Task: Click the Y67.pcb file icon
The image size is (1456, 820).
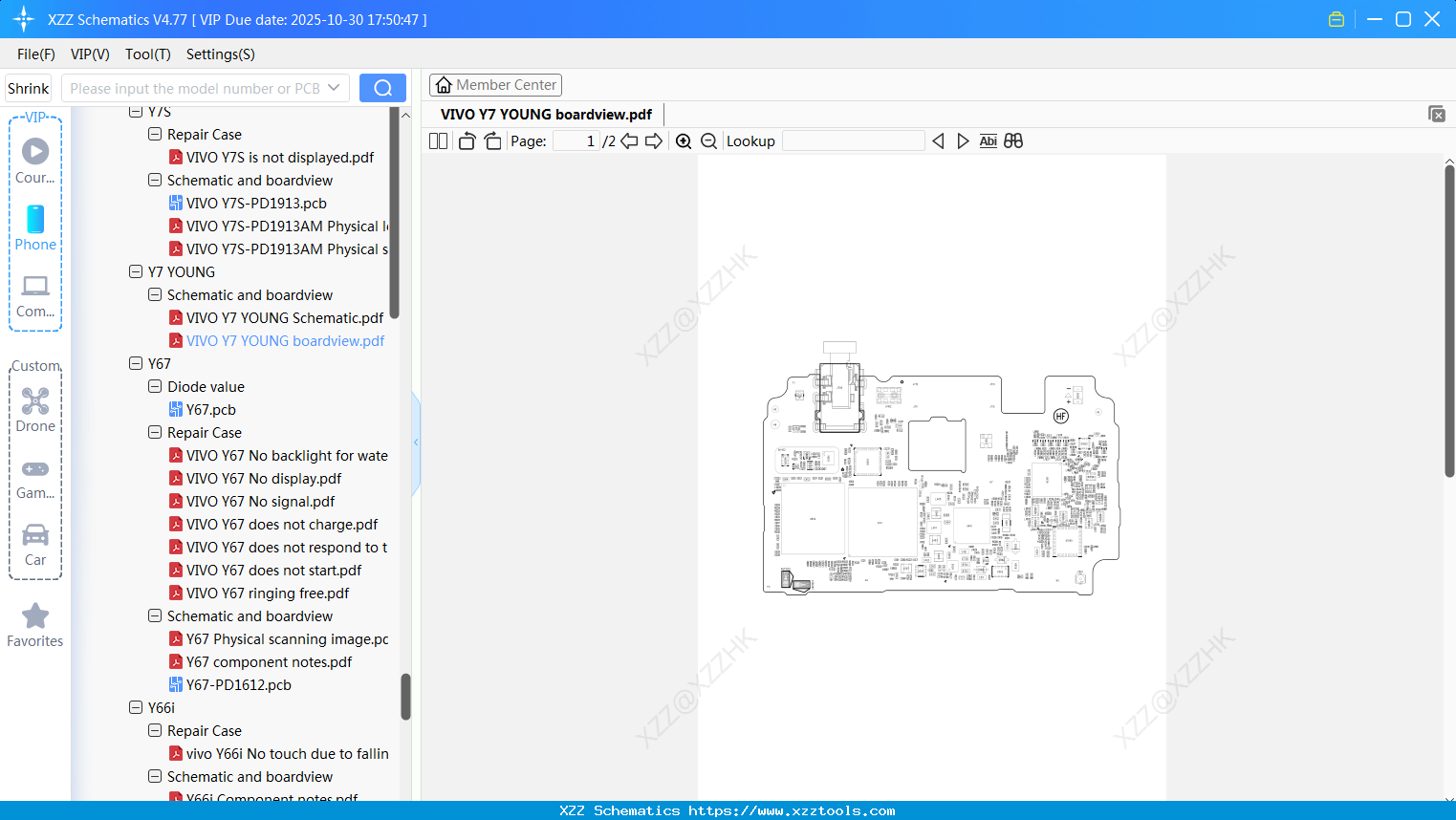Action: [x=176, y=410]
